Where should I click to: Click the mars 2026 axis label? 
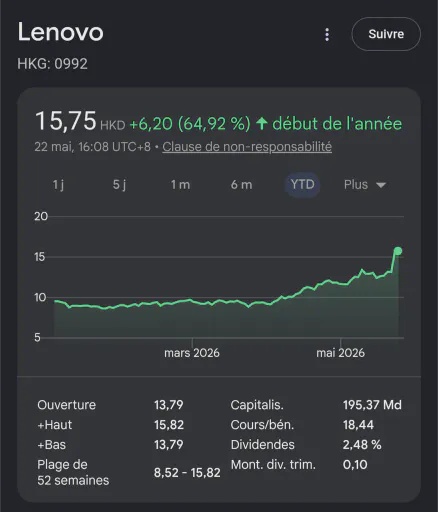(x=192, y=353)
